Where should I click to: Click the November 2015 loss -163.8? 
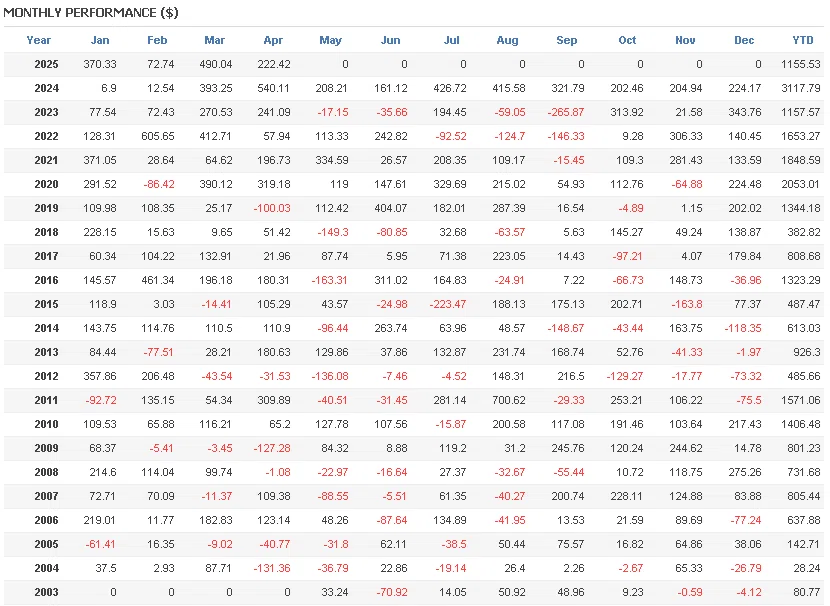(x=685, y=304)
